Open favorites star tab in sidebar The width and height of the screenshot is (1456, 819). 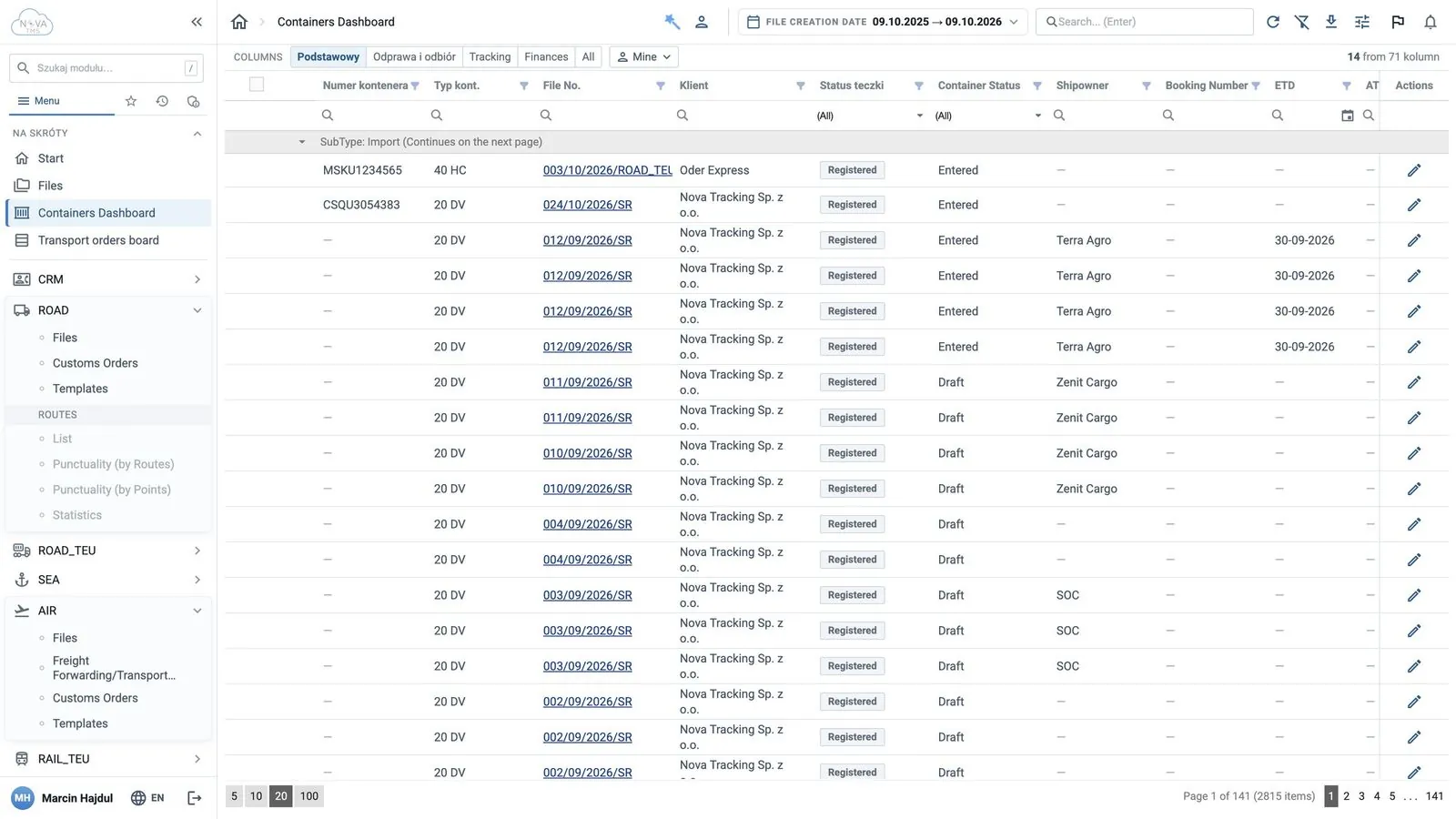click(x=131, y=101)
